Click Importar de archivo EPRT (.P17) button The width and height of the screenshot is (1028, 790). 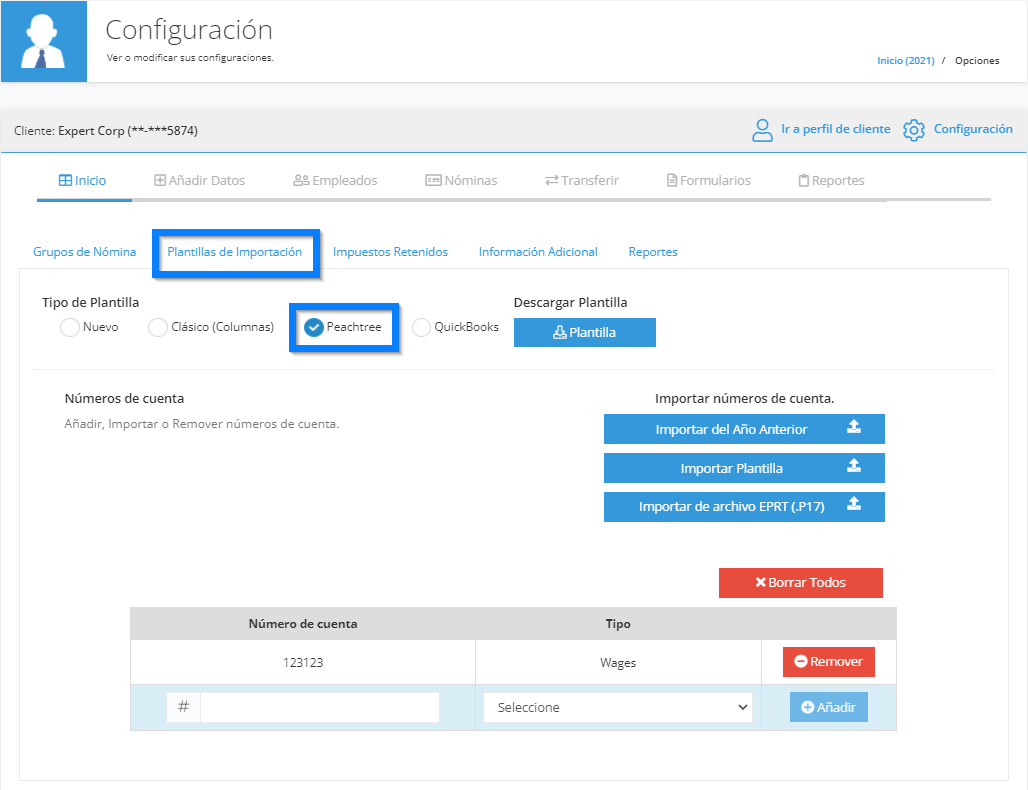[744, 507]
